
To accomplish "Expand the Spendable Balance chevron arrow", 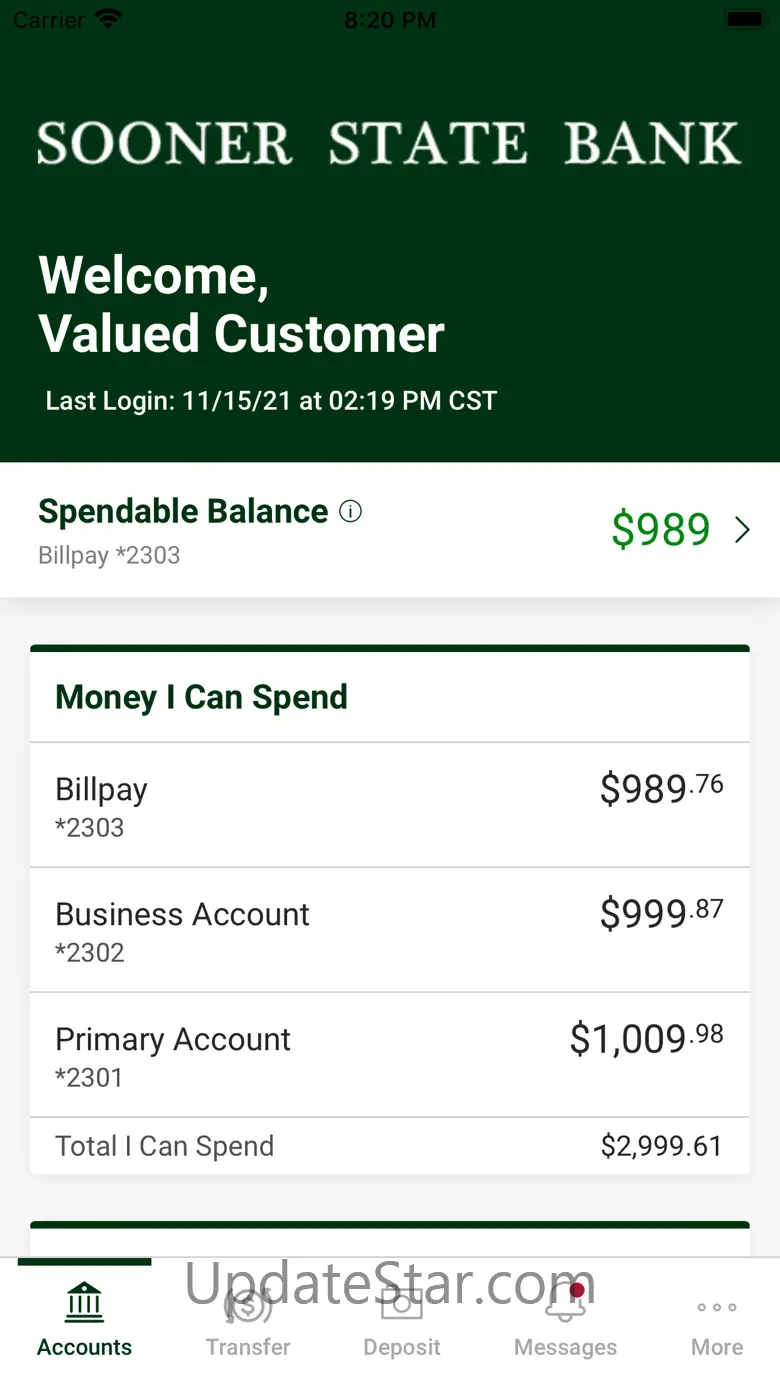I will [742, 530].
